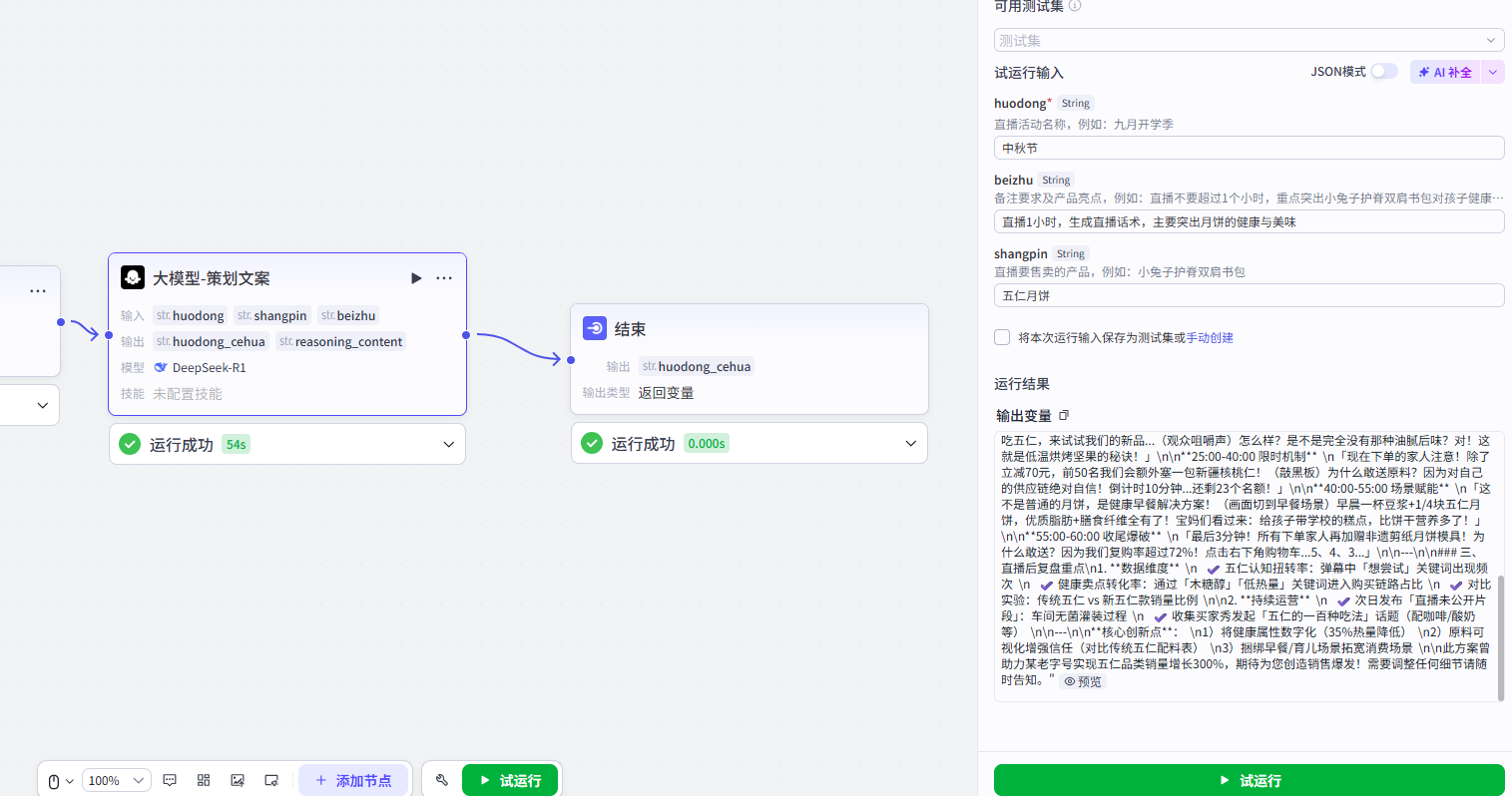Viewport: 1512px width, 796px height.
Task: Click the export image icon in the toolbar
Action: click(238, 780)
